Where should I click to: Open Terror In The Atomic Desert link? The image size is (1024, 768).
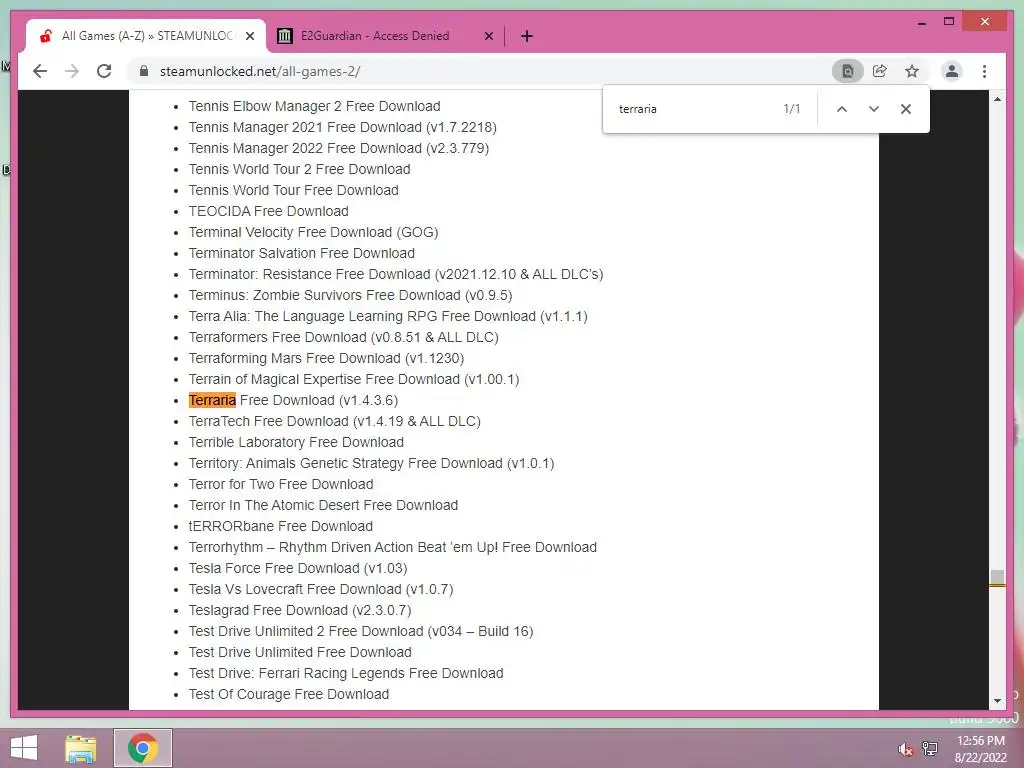coord(323,505)
